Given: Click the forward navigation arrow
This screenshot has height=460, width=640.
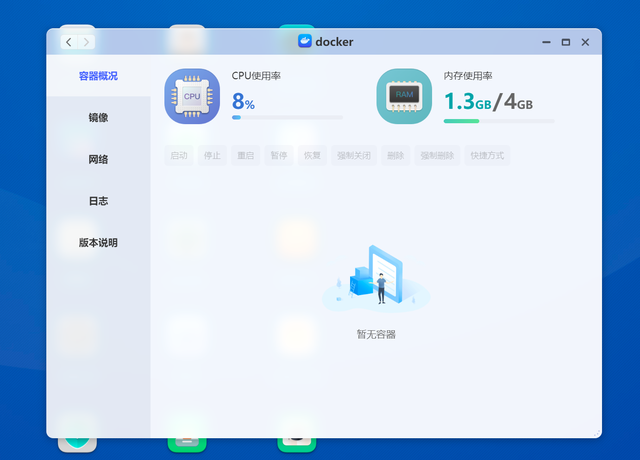Looking at the screenshot, I should (x=86, y=42).
